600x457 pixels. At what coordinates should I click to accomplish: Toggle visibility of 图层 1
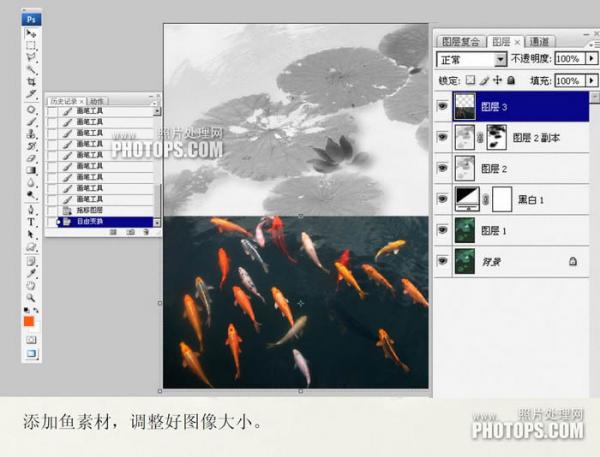[443, 230]
